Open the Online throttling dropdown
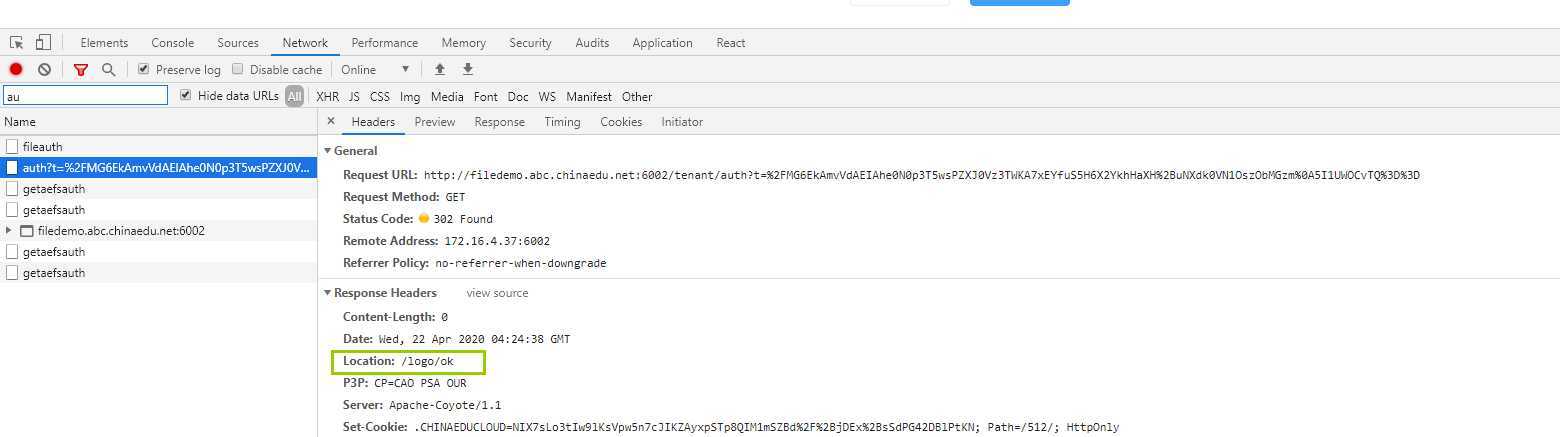The height and width of the screenshot is (437, 1560). pyautogui.click(x=375, y=69)
